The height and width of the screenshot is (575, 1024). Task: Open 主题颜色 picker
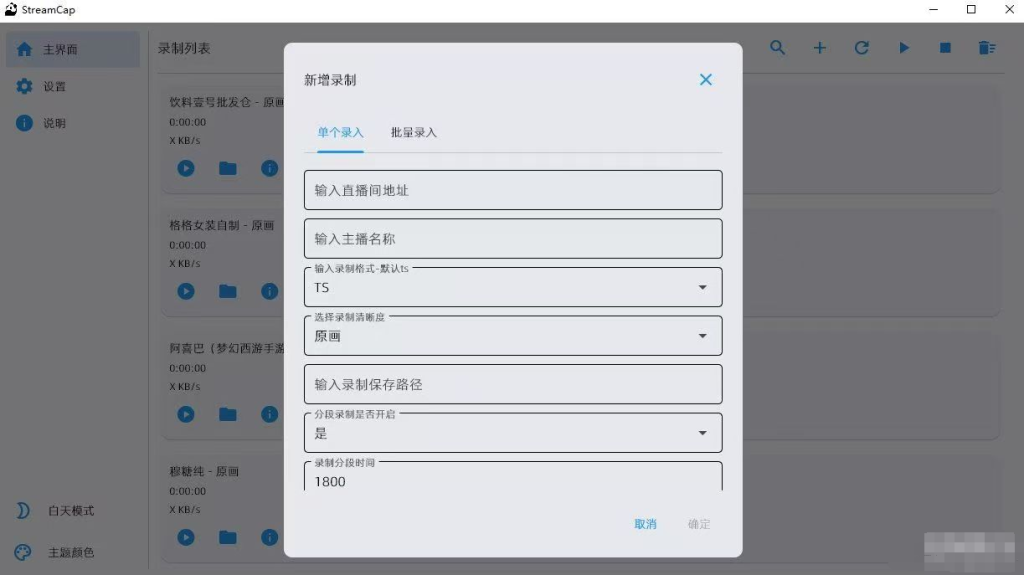click(x=71, y=553)
